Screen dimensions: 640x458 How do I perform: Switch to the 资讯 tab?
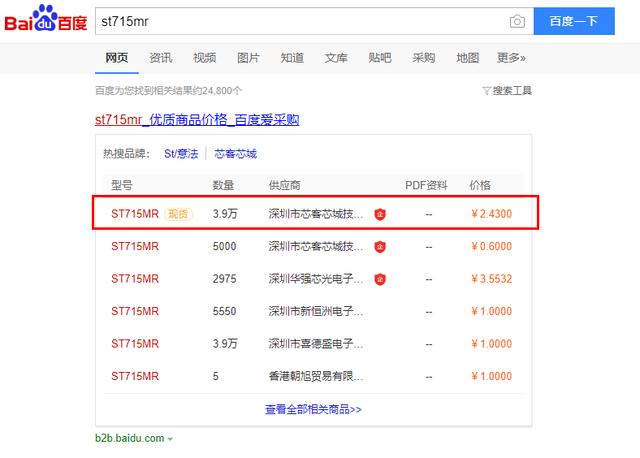161,58
